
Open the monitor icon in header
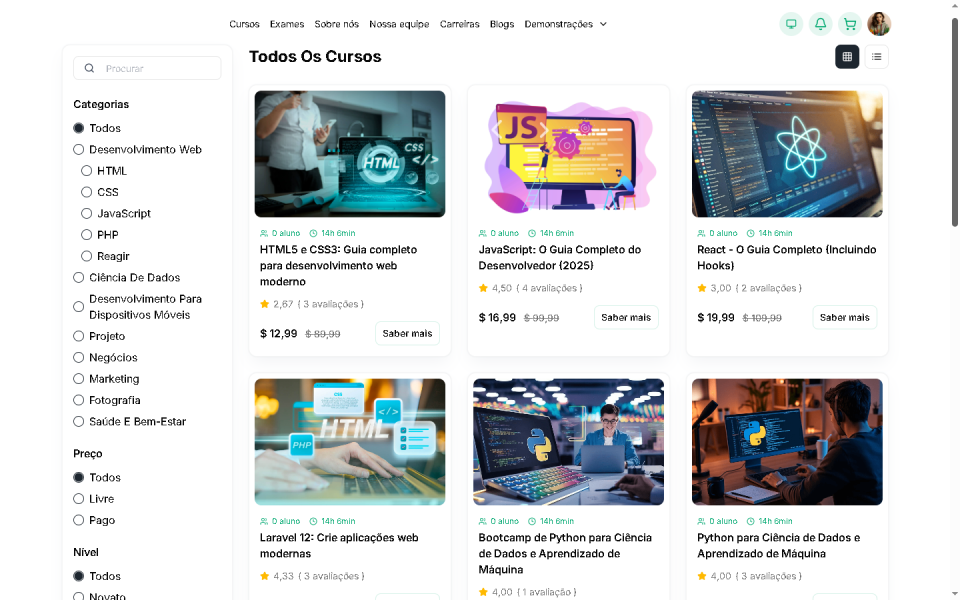click(791, 24)
